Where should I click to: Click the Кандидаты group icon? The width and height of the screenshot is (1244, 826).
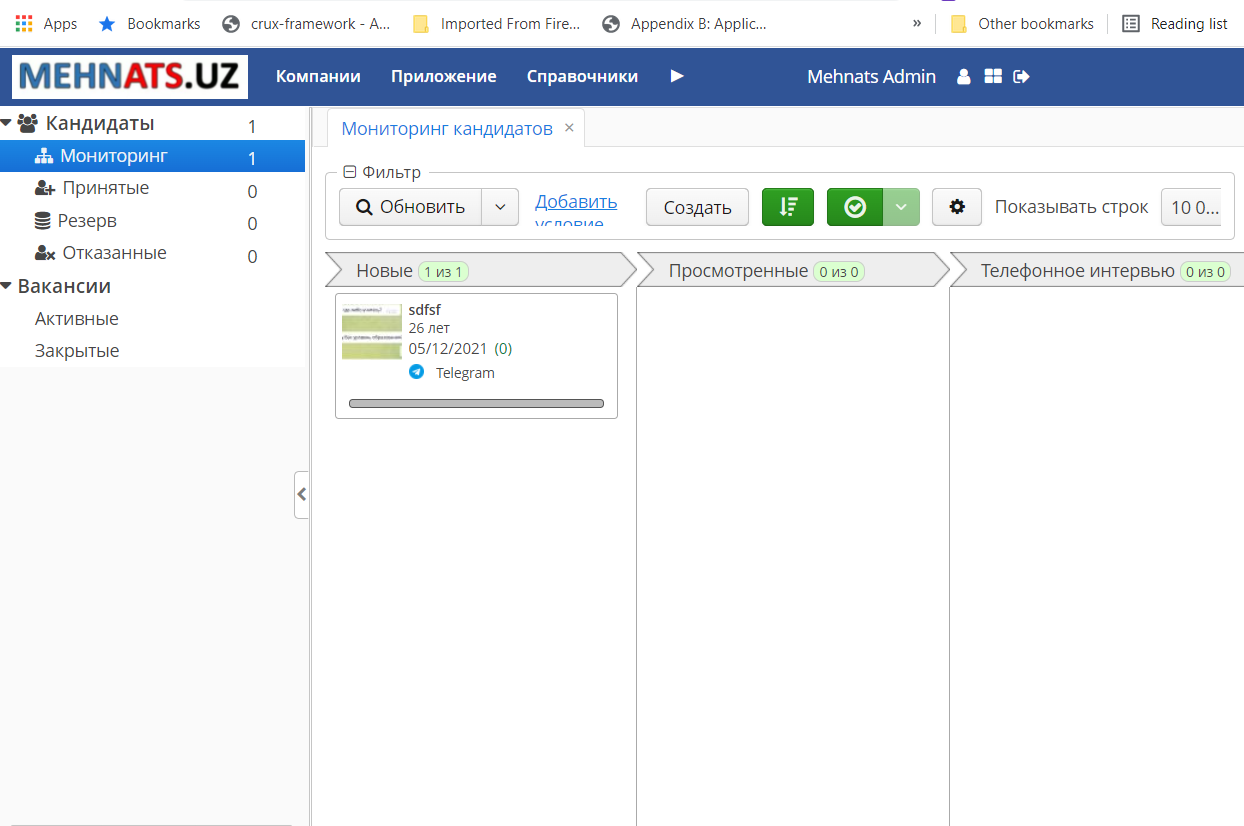pos(28,124)
